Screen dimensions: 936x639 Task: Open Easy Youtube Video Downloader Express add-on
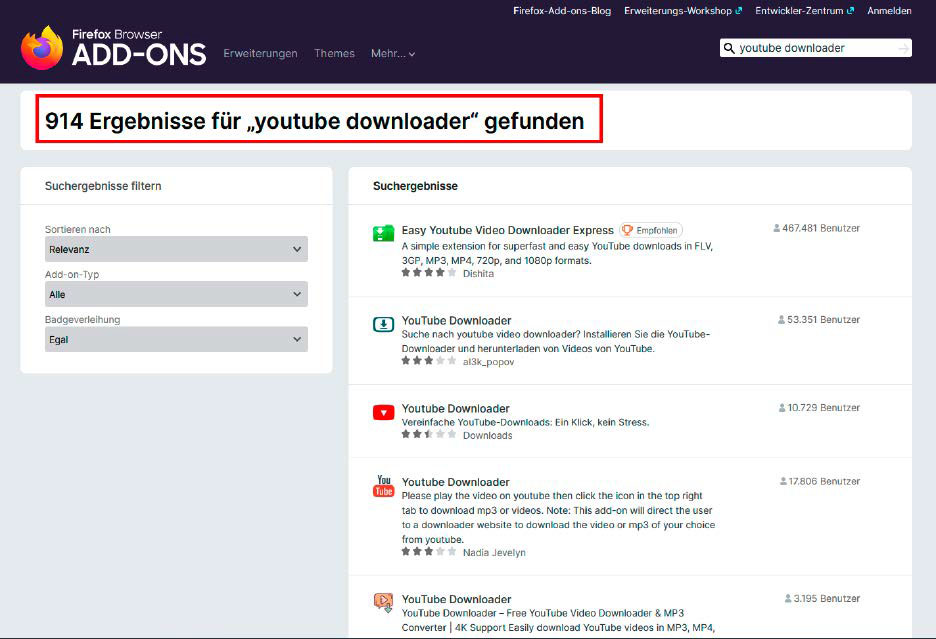pyautogui.click(x=507, y=231)
